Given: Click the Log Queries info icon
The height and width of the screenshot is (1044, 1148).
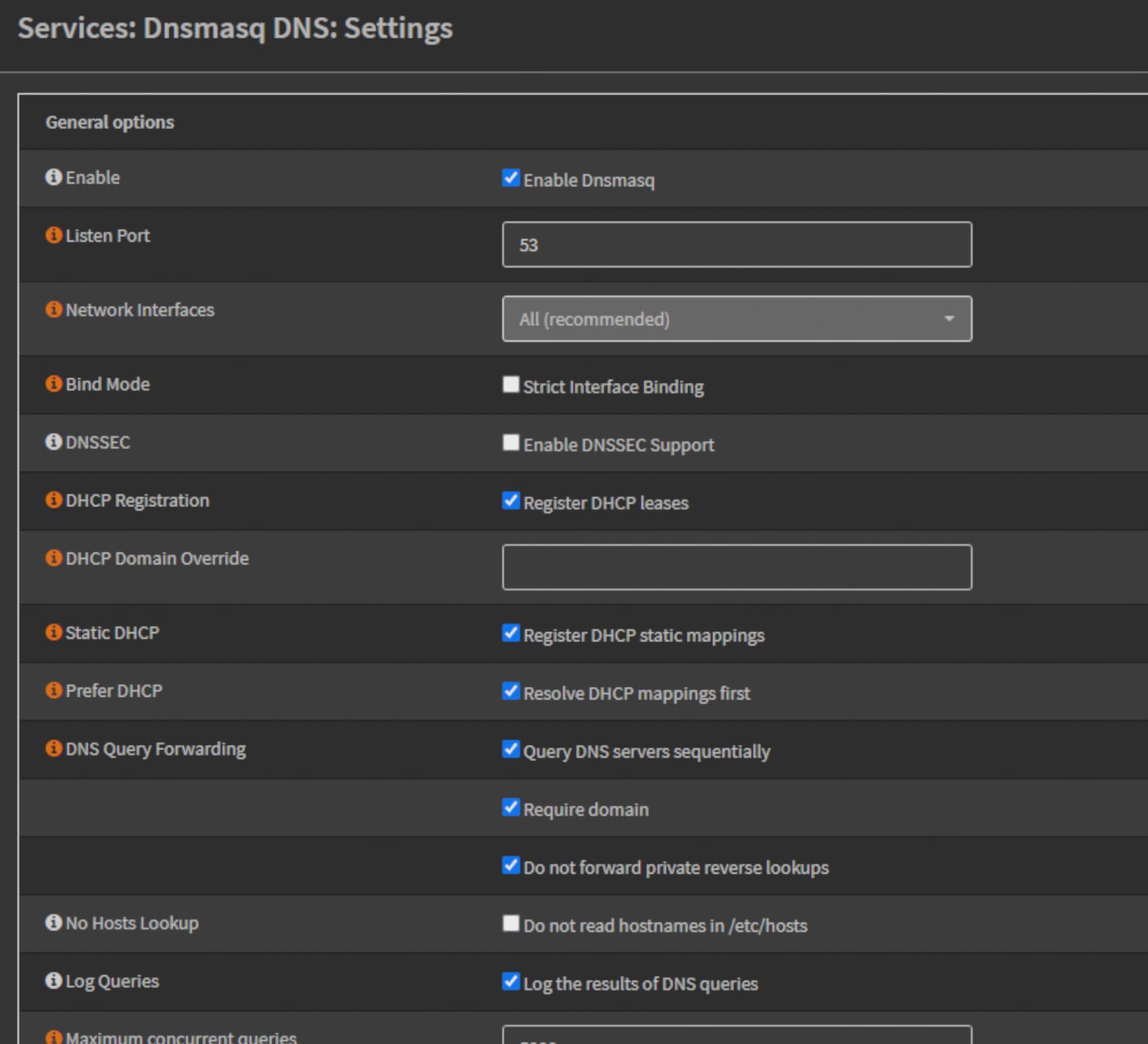Looking at the screenshot, I should pyautogui.click(x=53, y=981).
